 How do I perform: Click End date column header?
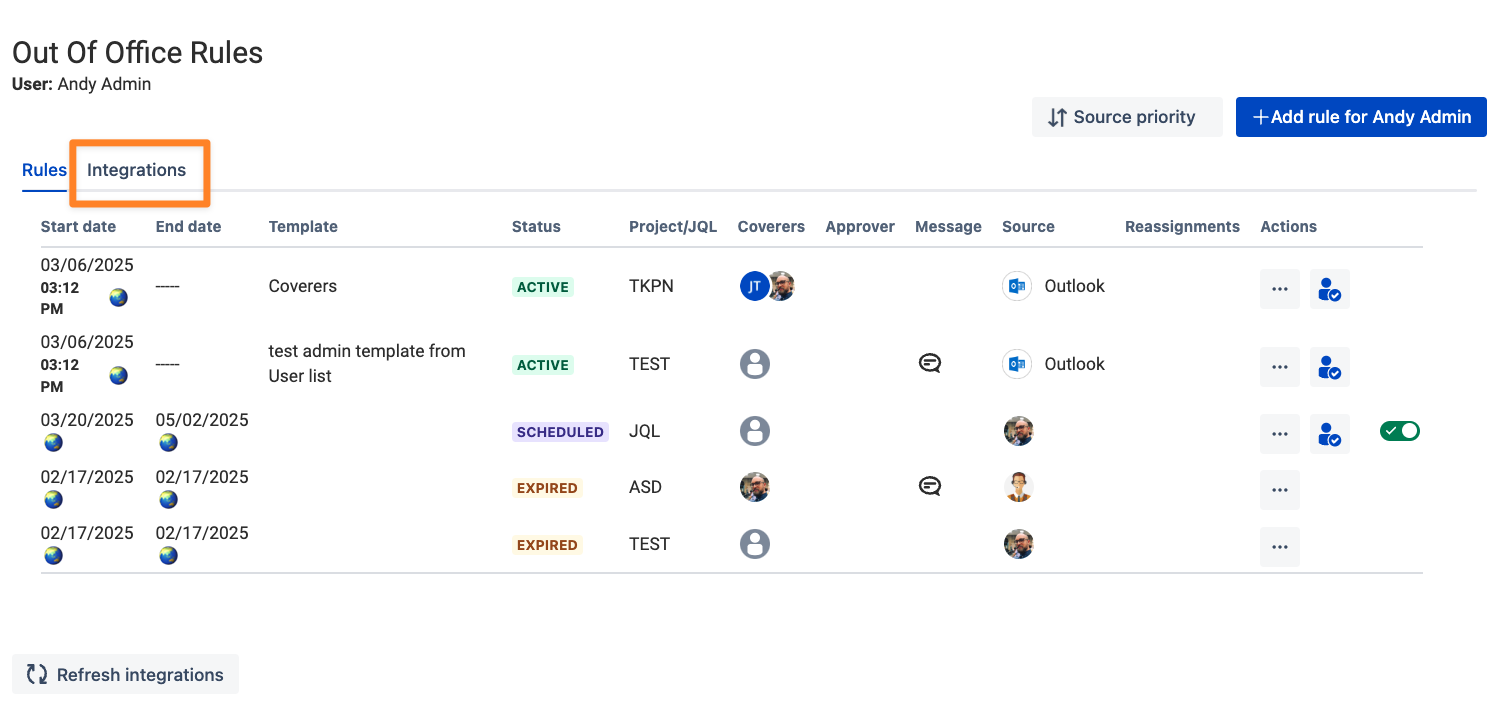pos(188,227)
